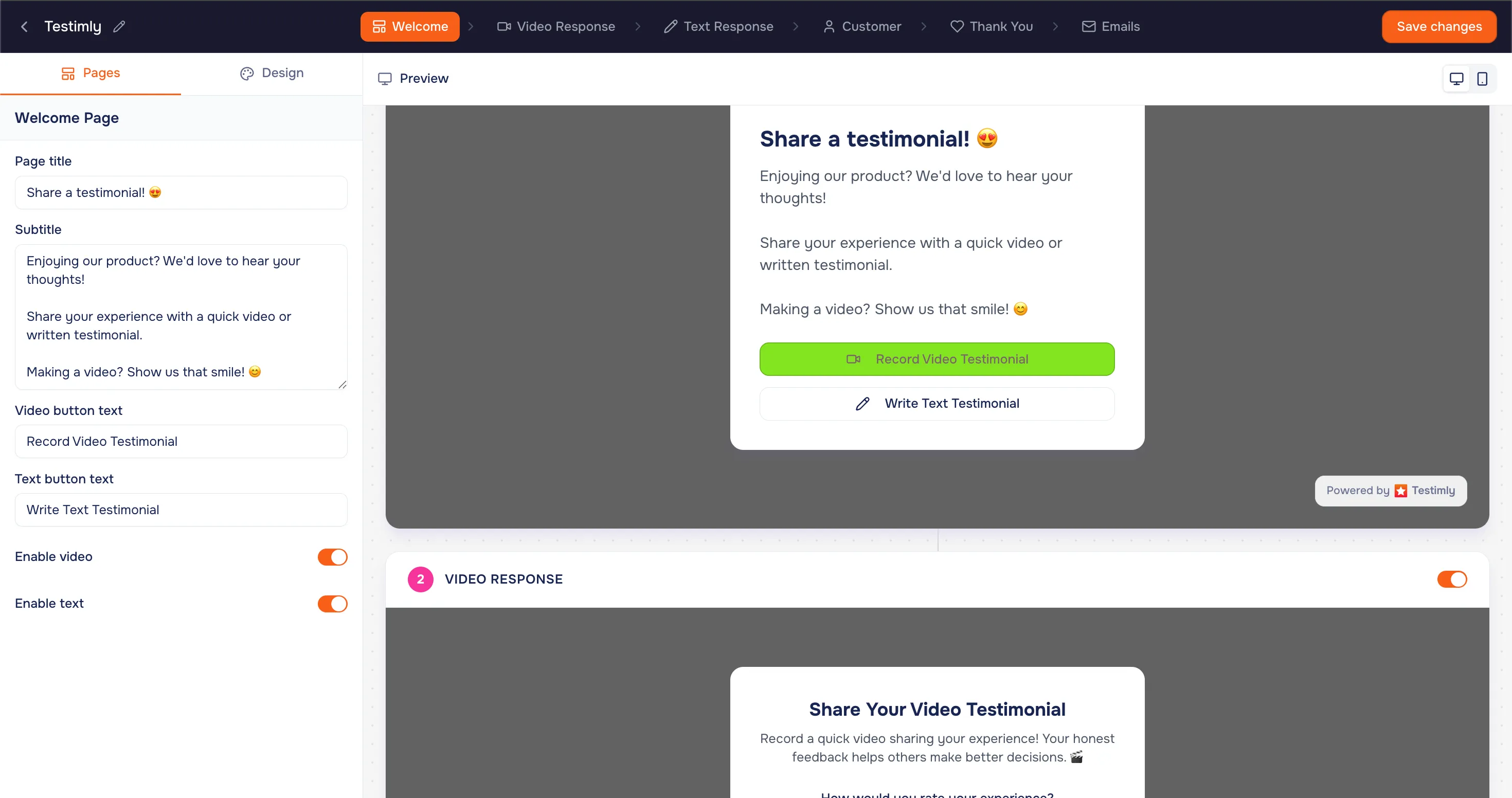Click chevron after Text Response step
This screenshot has height=798, width=1512.
[x=796, y=26]
